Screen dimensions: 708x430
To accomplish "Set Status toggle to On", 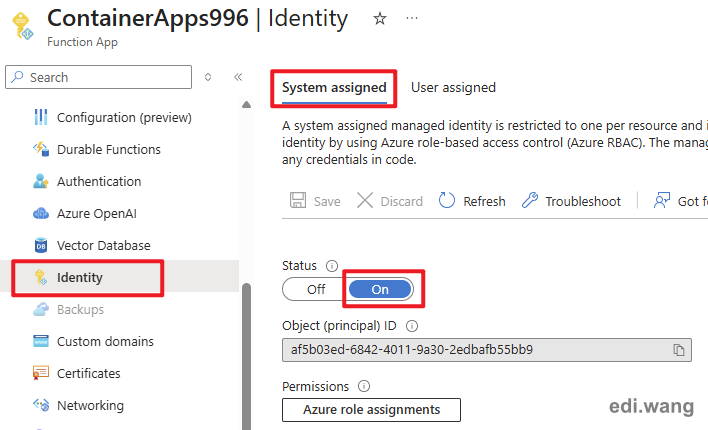I will [380, 289].
